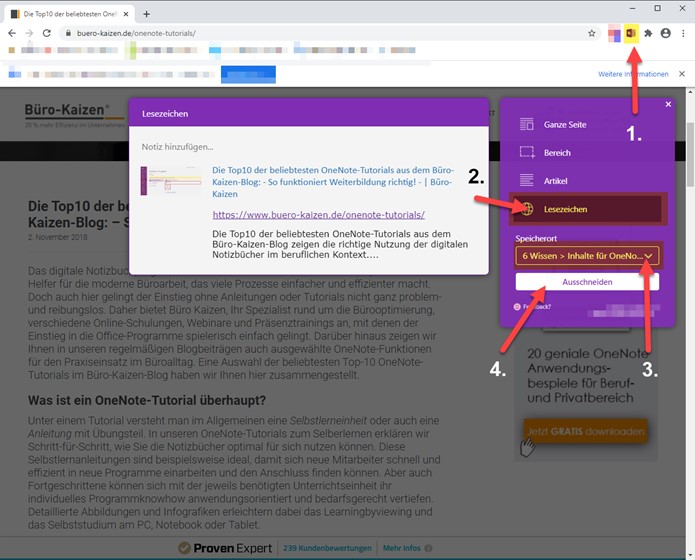This screenshot has height=560, width=695.
Task: Click the blue blurred button in info bar
Action: coord(248,74)
